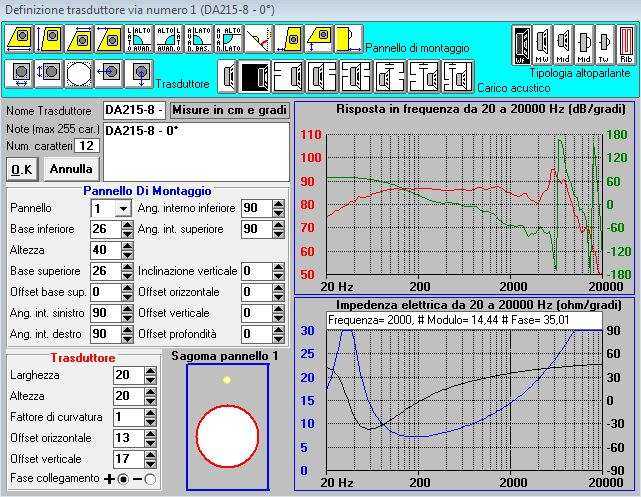Select the panel vertical offset icon
Screen dimensions: 641x497
319,39
